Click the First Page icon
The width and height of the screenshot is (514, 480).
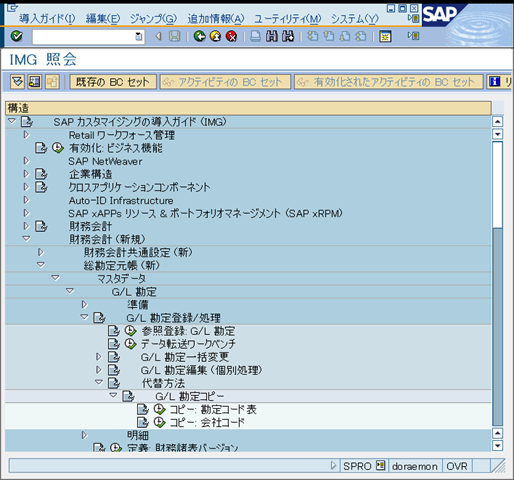point(312,36)
